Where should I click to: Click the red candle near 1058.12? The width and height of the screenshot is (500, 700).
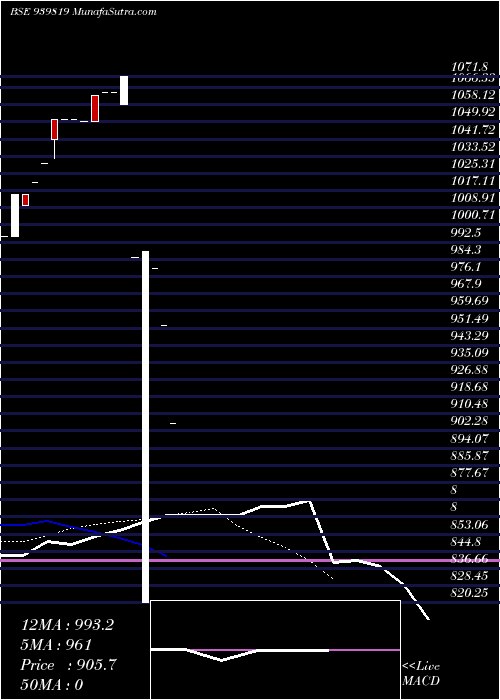pos(95,108)
